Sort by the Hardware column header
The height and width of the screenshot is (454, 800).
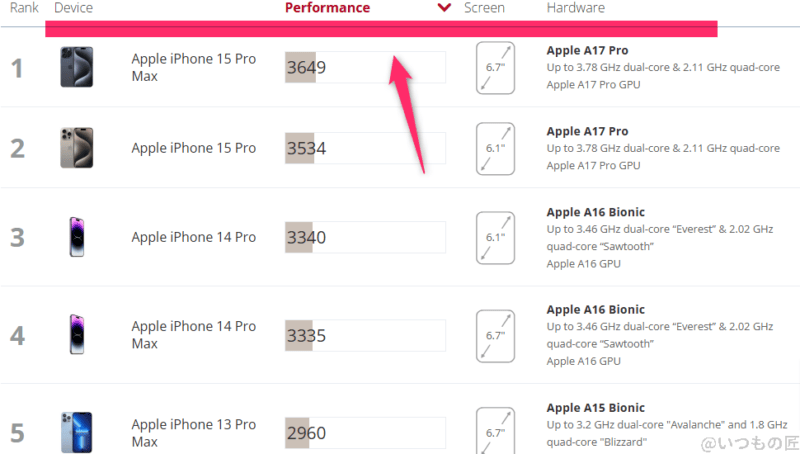click(575, 8)
